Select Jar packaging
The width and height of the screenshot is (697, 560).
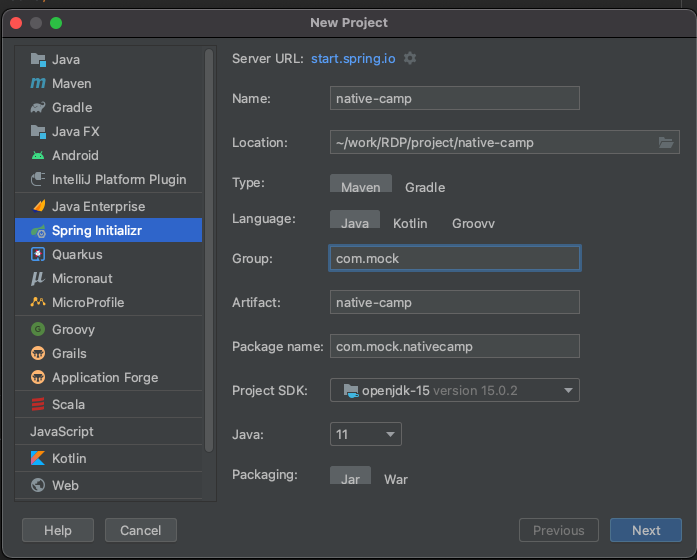(350, 476)
